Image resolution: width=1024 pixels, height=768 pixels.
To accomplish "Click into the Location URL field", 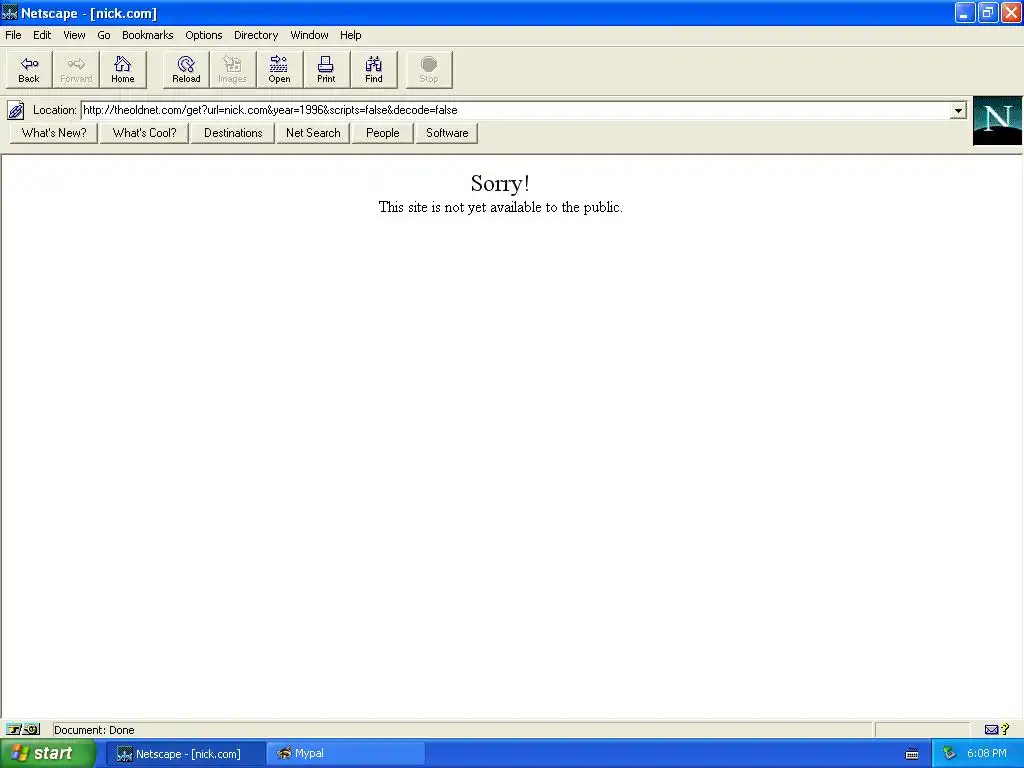I will coord(515,110).
